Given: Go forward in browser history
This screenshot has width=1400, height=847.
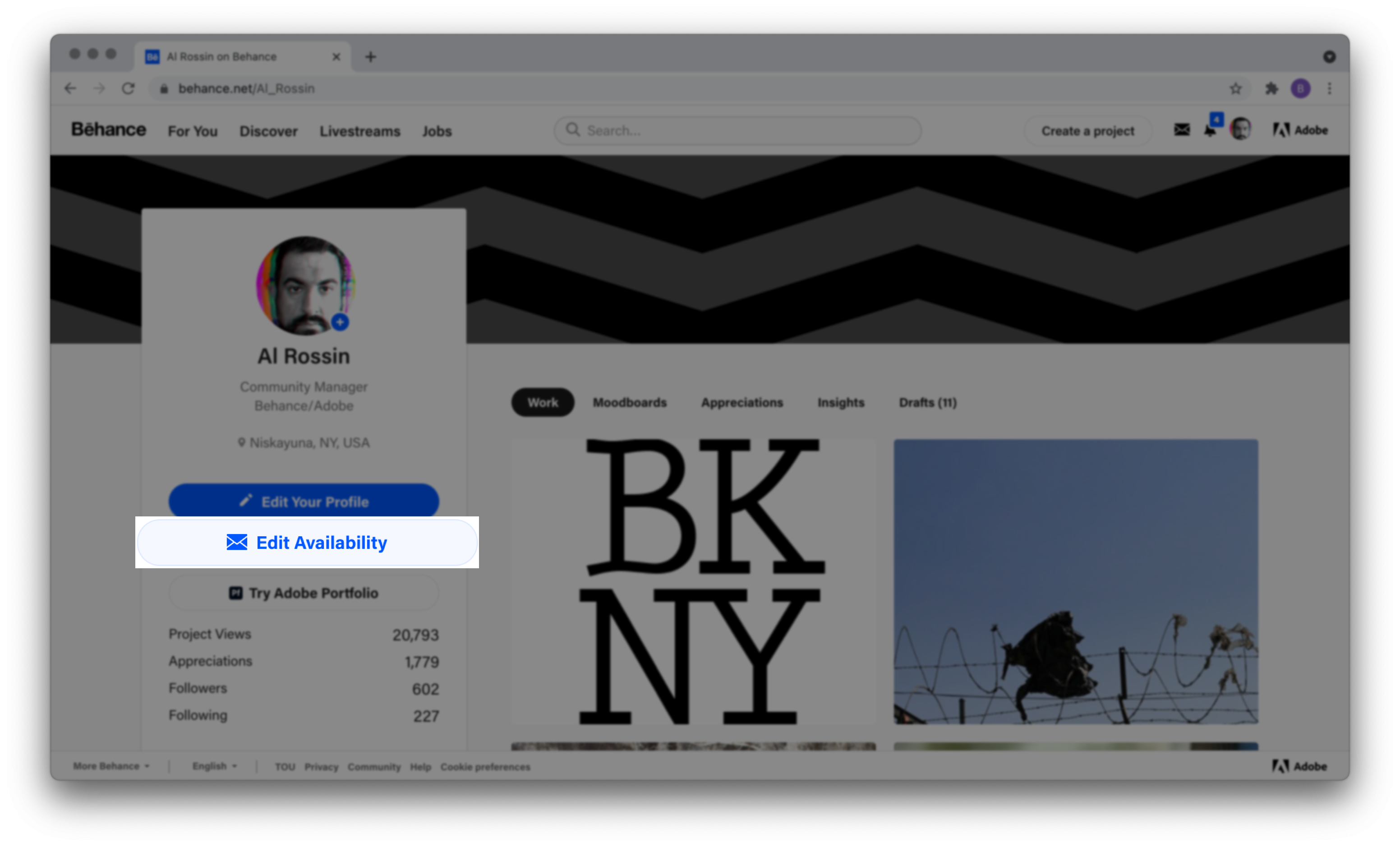Looking at the screenshot, I should pos(99,88).
